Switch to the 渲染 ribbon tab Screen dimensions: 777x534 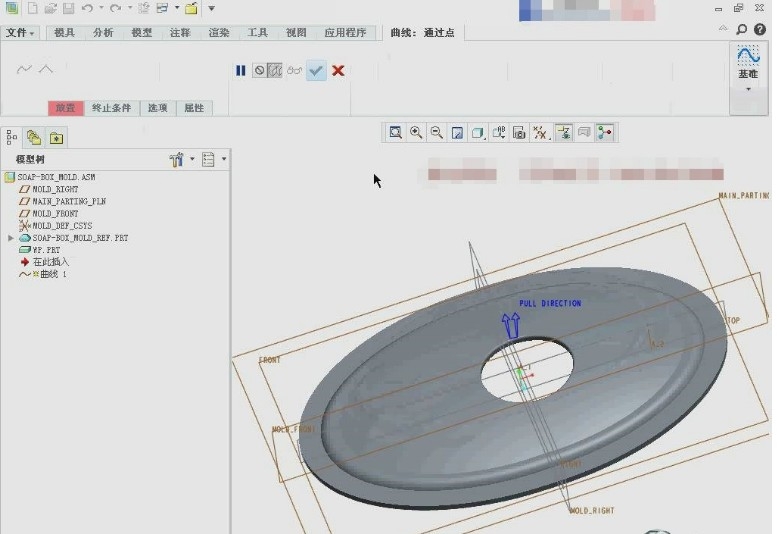(219, 33)
